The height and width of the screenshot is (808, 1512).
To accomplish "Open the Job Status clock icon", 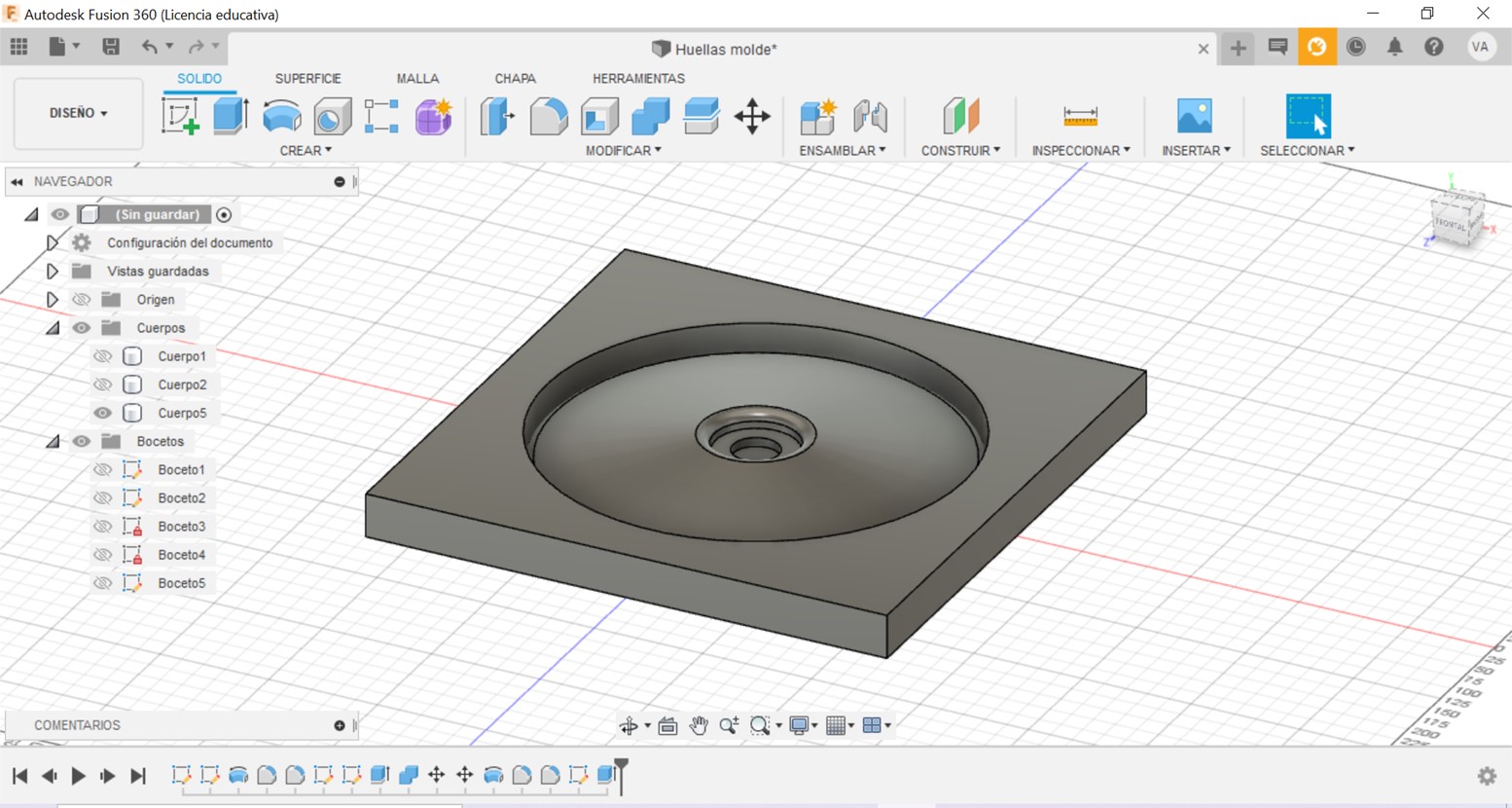I will click(1355, 47).
